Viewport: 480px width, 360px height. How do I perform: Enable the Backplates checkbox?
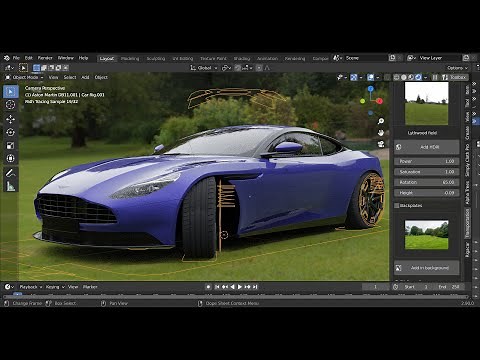(x=397, y=206)
